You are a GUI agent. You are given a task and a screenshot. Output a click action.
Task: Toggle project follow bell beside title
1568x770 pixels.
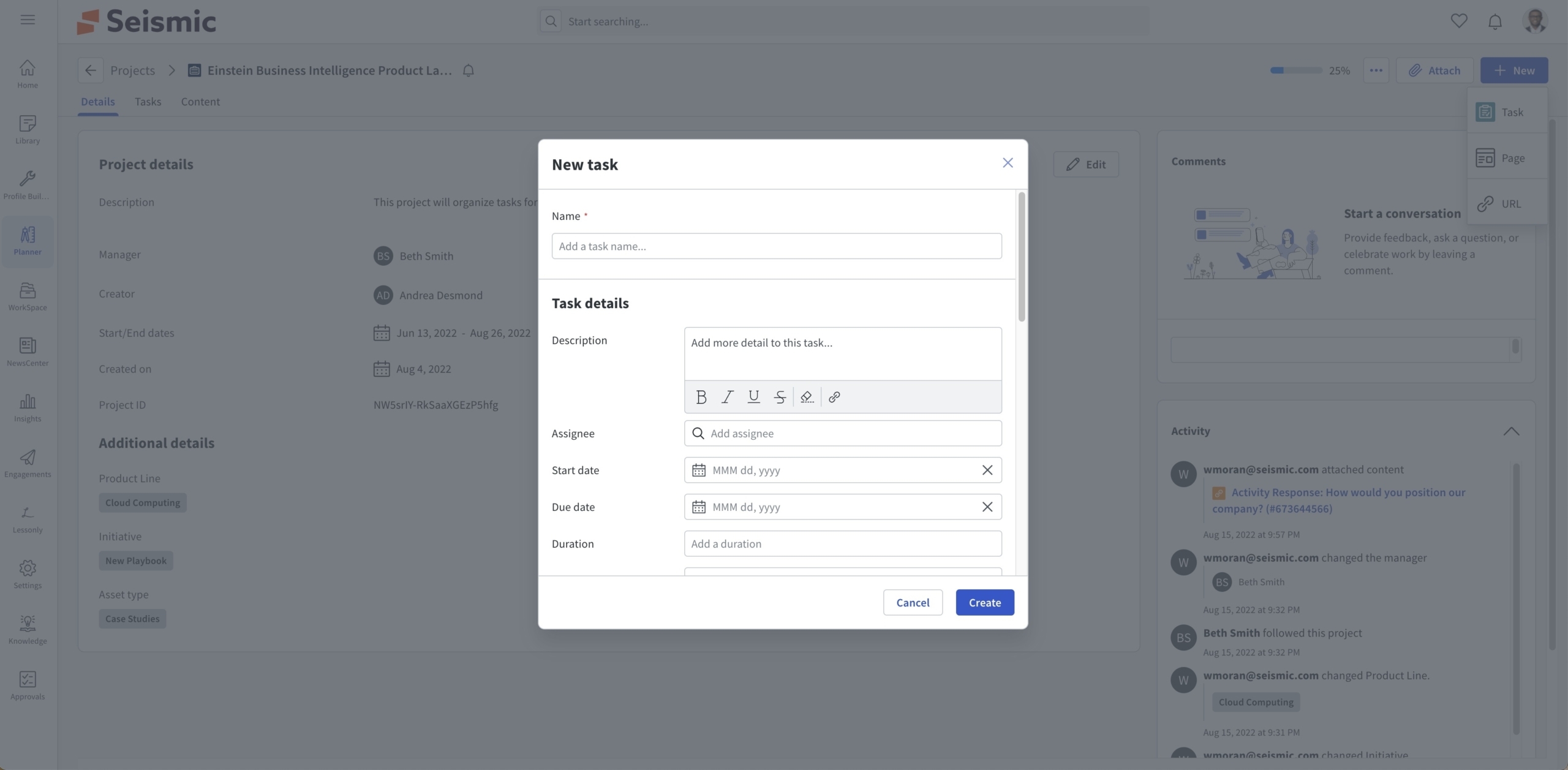pyautogui.click(x=468, y=70)
